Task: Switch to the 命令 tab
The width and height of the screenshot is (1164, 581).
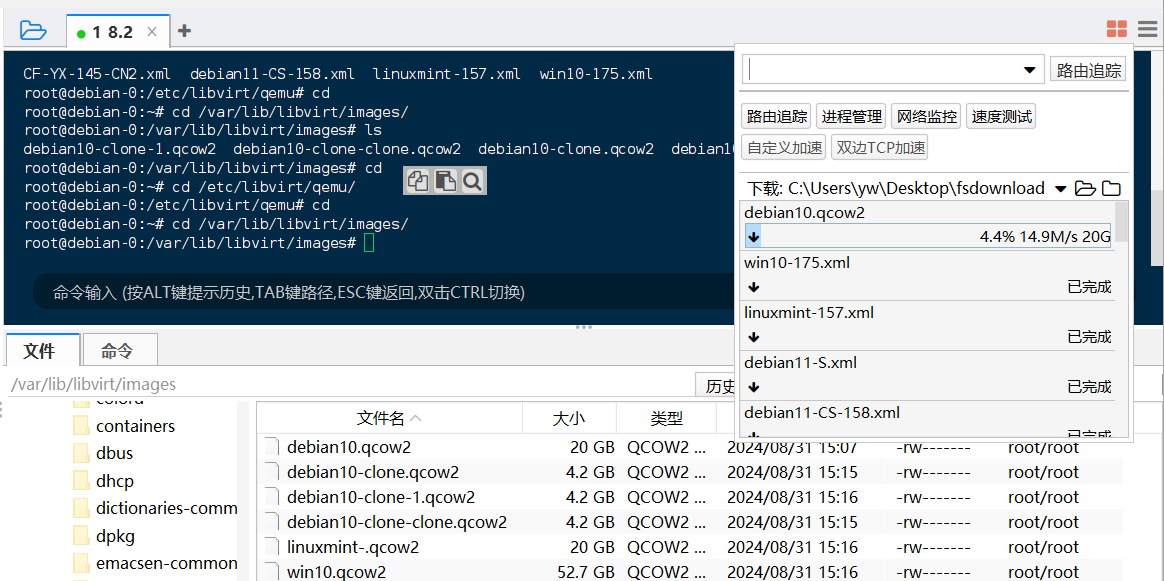Action: click(x=117, y=351)
